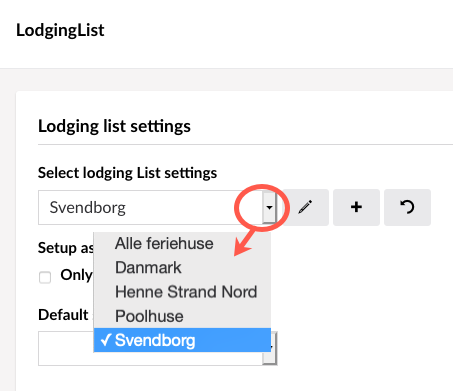The image size is (455, 391).
Task: Click the Select lodging List settings label
Action: pos(127,173)
